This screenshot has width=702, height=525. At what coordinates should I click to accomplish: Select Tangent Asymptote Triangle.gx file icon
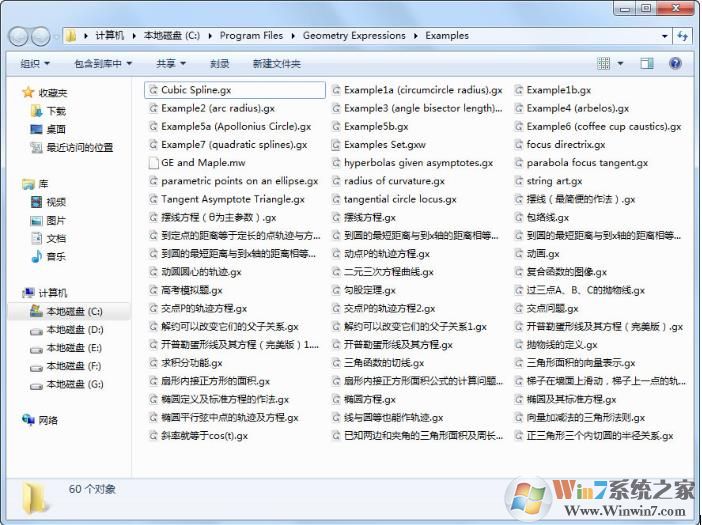154,199
